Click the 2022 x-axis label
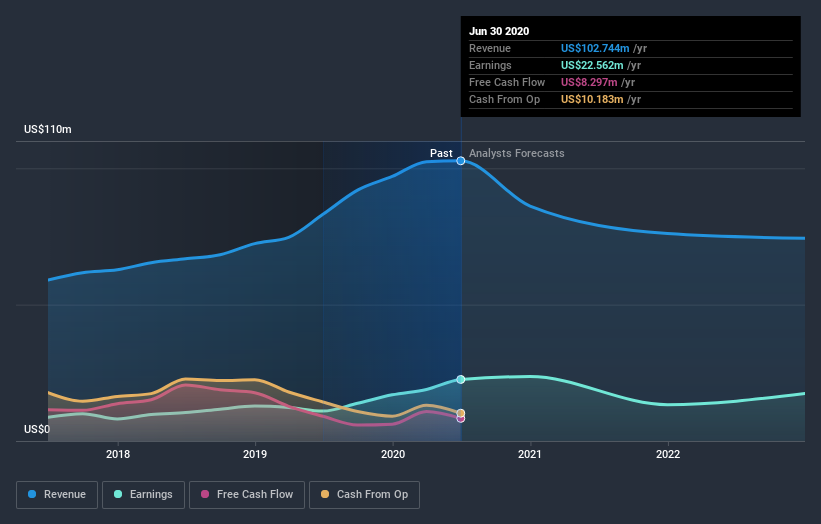This screenshot has width=821, height=524. tap(668, 454)
